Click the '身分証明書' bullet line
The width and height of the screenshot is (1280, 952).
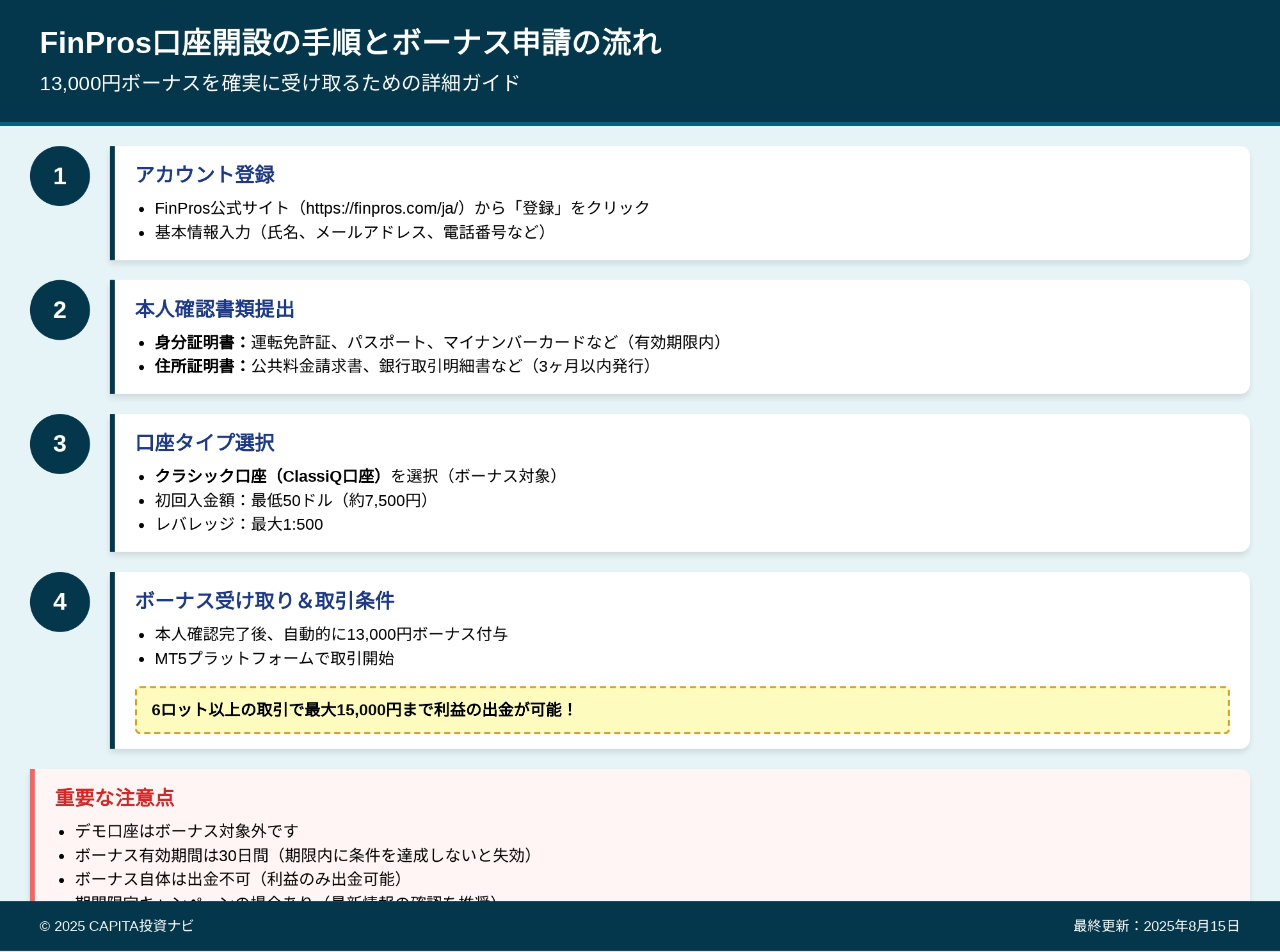click(438, 342)
